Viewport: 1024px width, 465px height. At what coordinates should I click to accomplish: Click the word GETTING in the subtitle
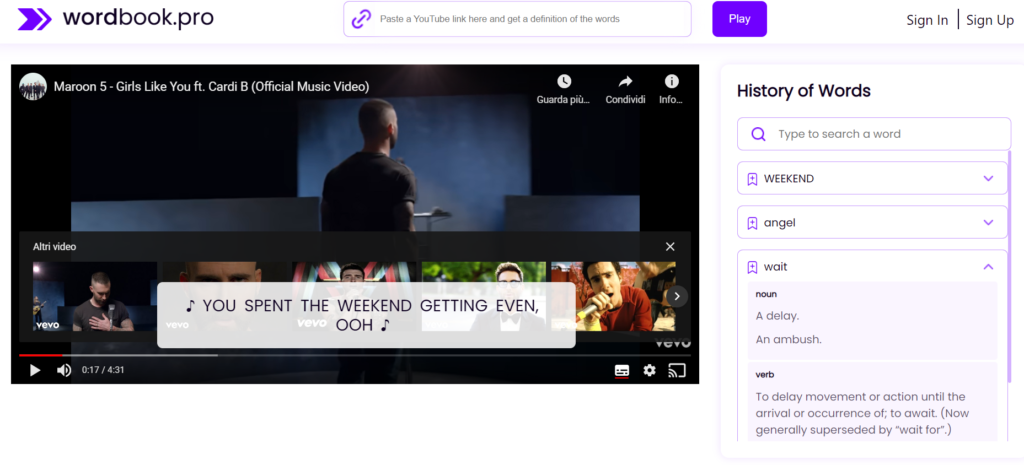click(455, 306)
